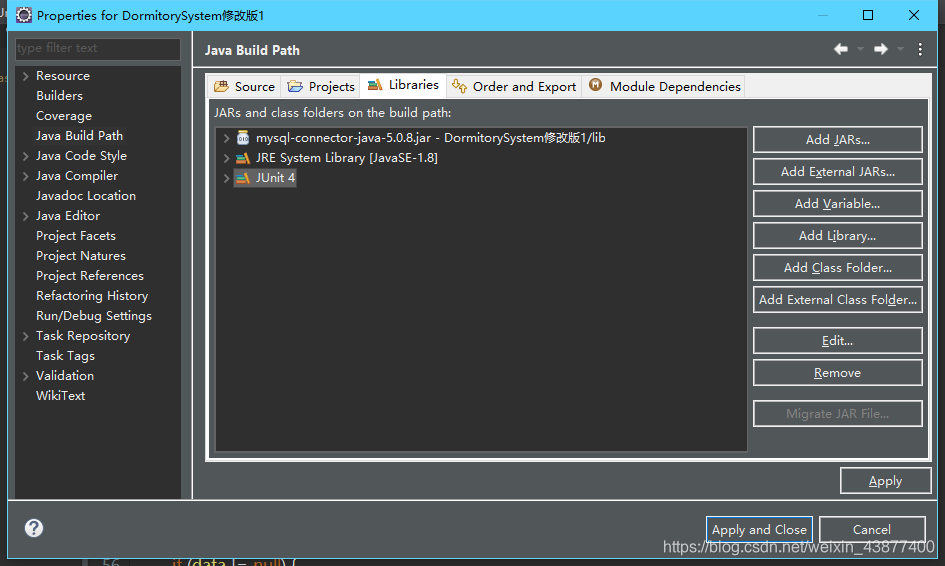Select Java Build Path in the tree
This screenshot has height=566, width=945.
79,136
